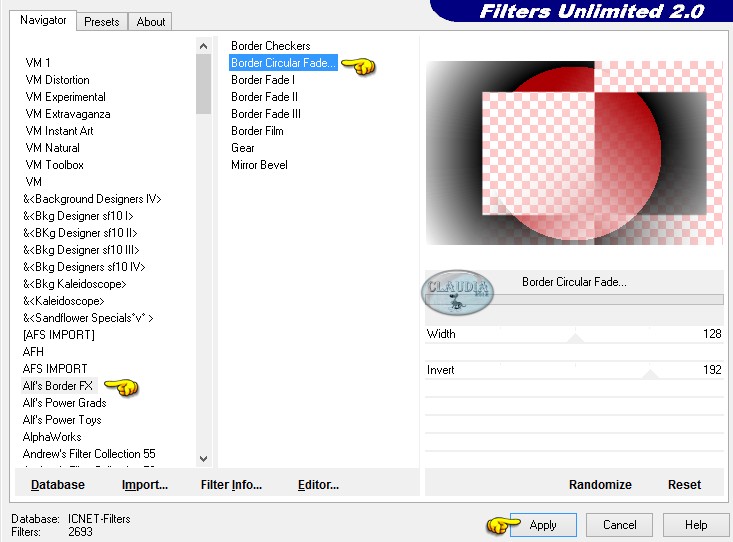Select &<Background Designers IV> category

(x=92, y=199)
